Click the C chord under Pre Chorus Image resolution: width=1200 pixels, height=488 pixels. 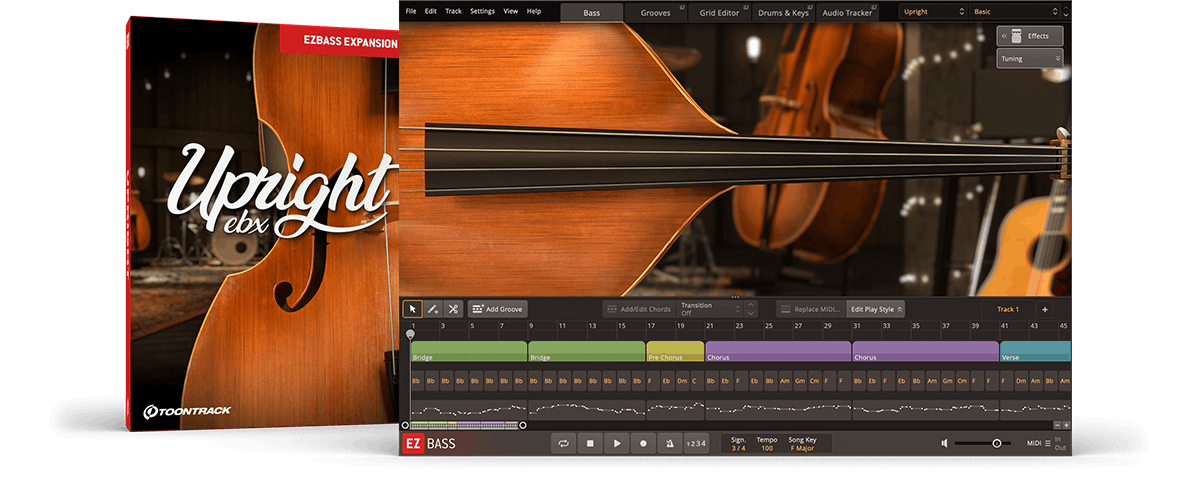click(696, 381)
